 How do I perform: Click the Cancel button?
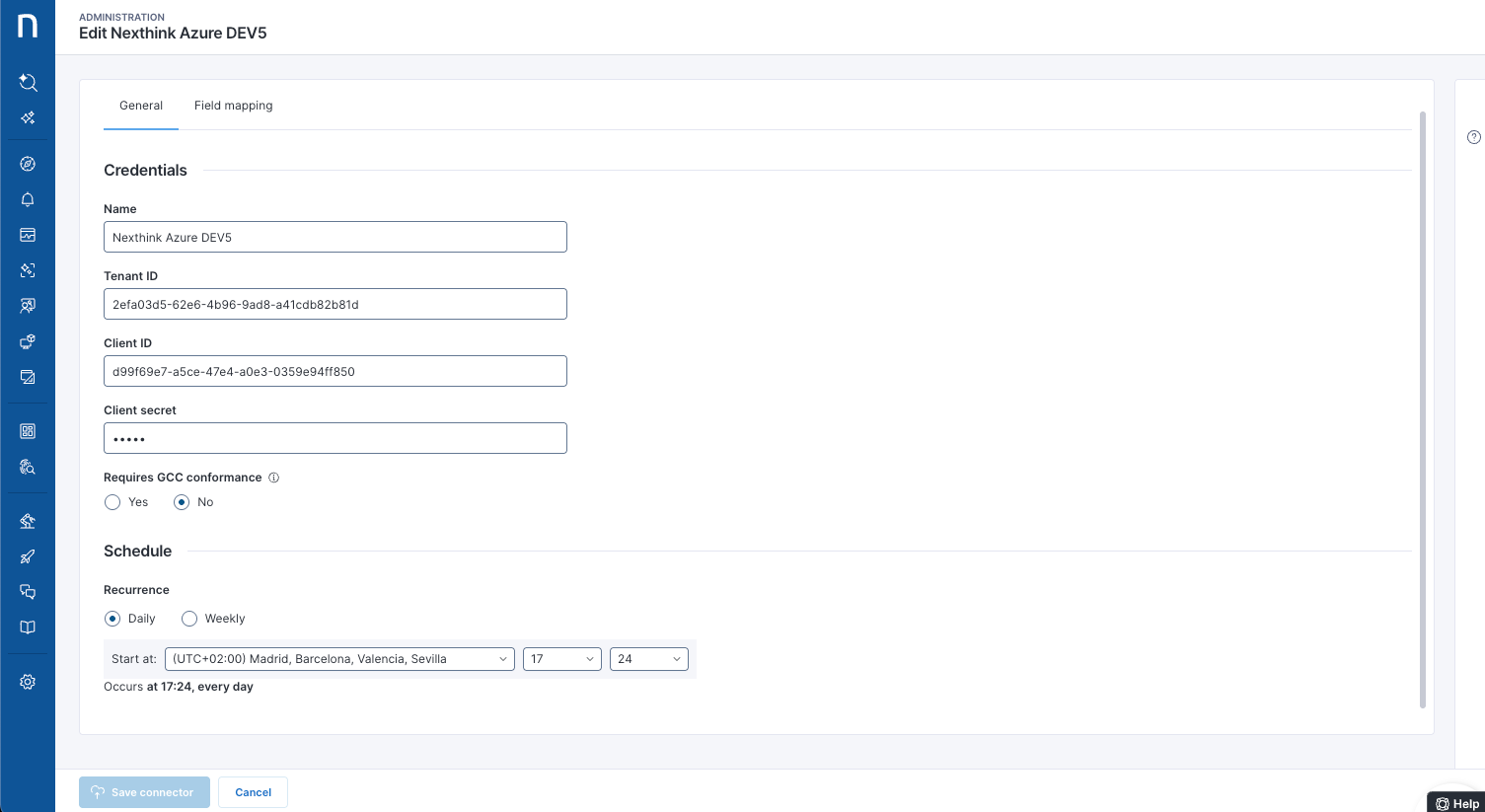pyautogui.click(x=253, y=792)
